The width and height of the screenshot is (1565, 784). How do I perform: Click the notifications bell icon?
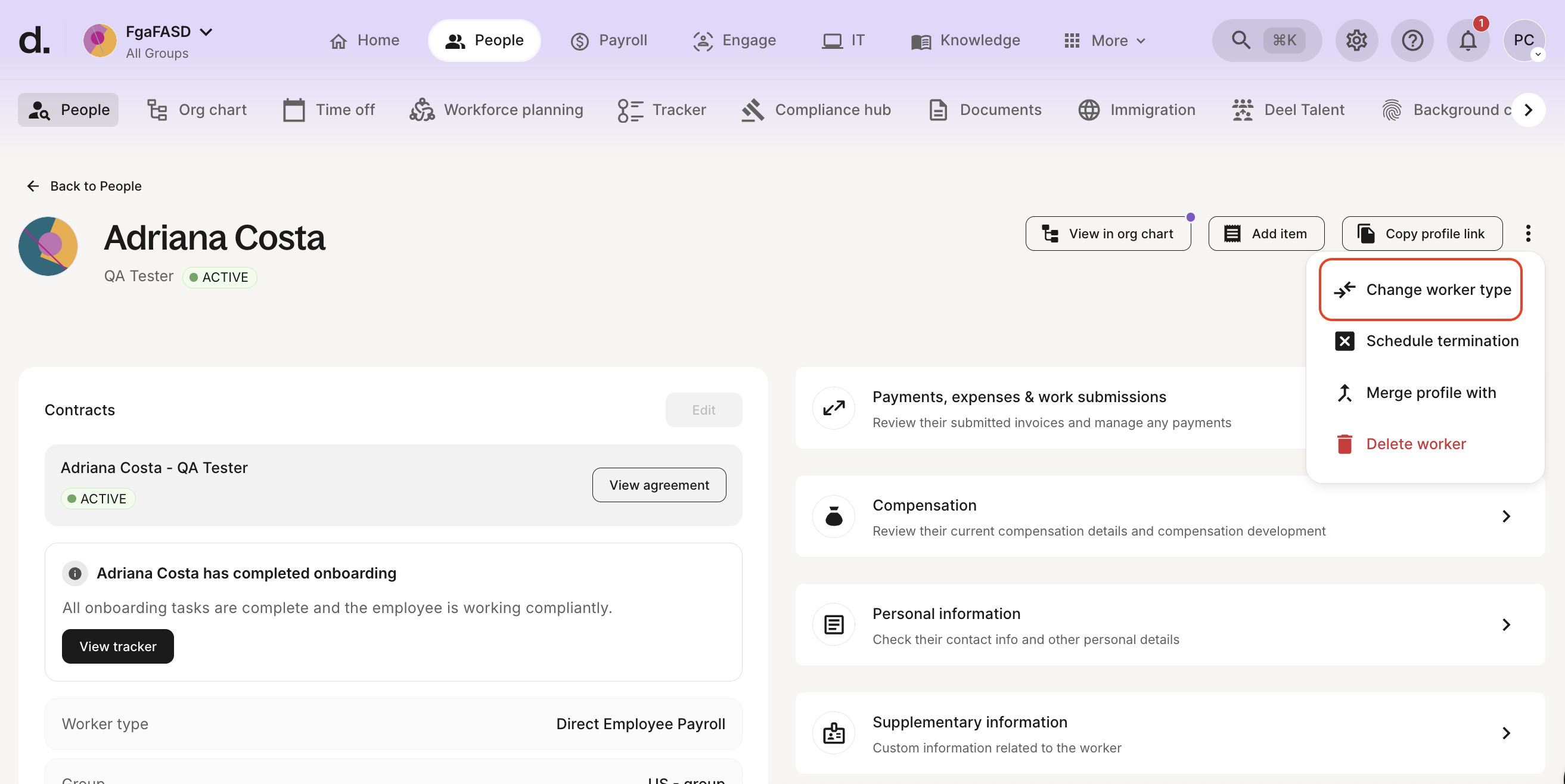1468,41
